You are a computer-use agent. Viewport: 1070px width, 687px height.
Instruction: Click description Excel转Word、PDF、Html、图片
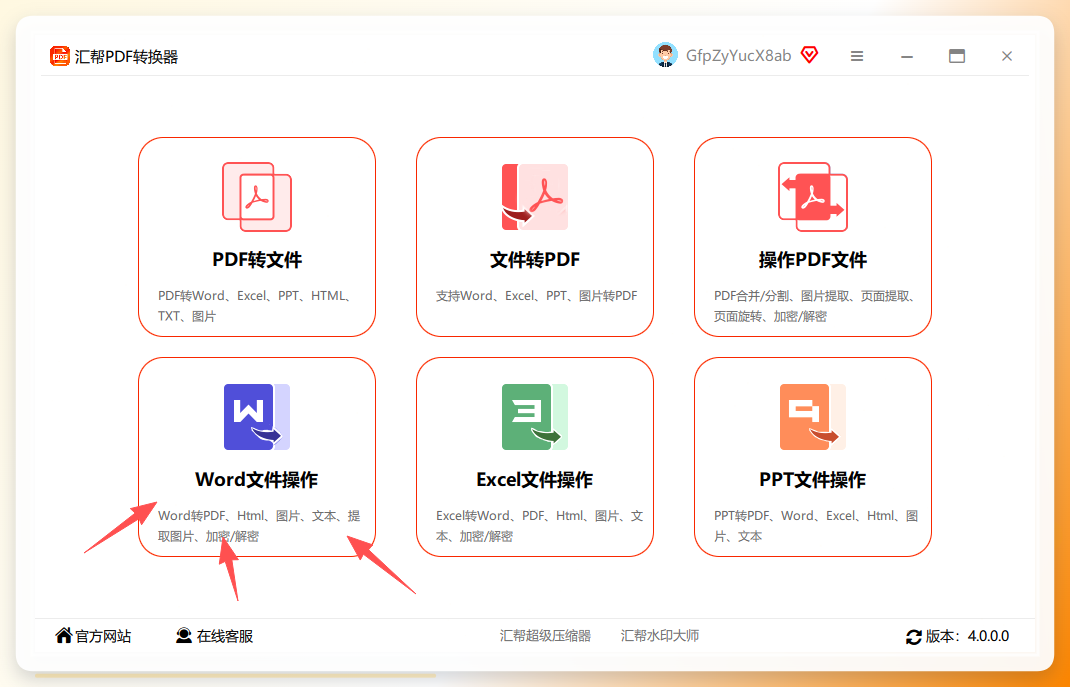(x=539, y=526)
